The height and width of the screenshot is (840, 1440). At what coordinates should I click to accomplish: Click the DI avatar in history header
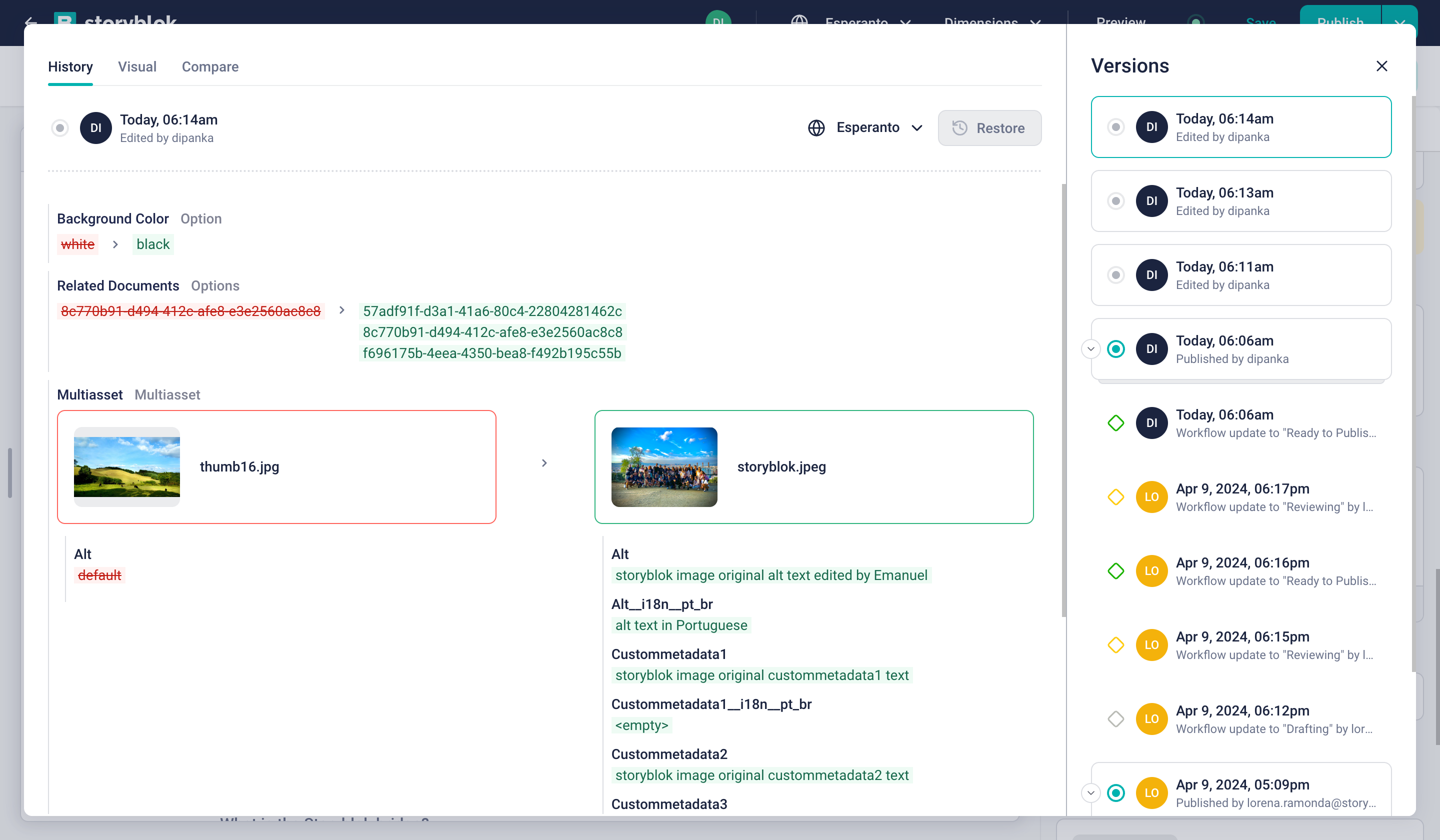(x=95, y=127)
